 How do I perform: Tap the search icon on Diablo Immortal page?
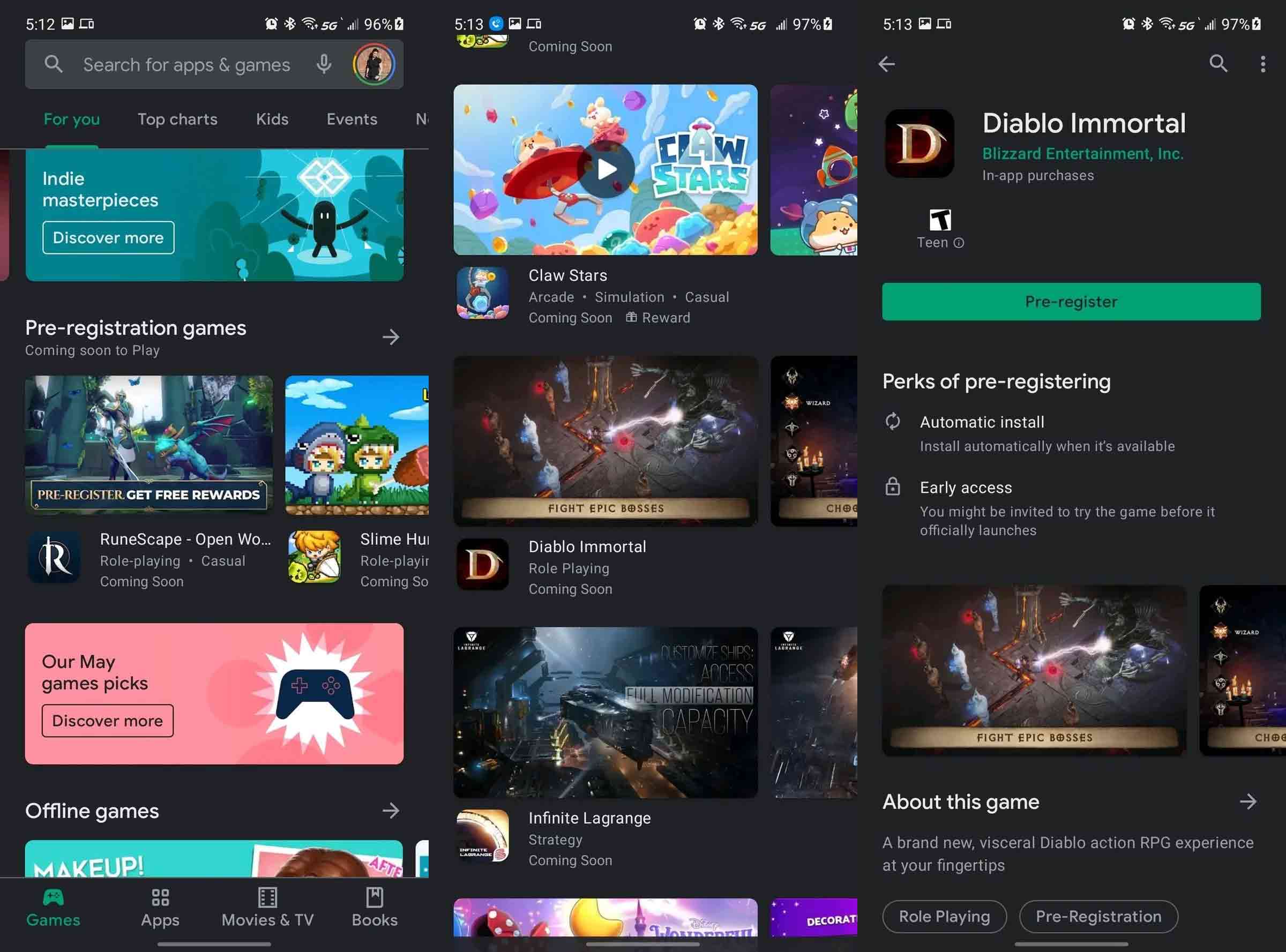[1218, 63]
